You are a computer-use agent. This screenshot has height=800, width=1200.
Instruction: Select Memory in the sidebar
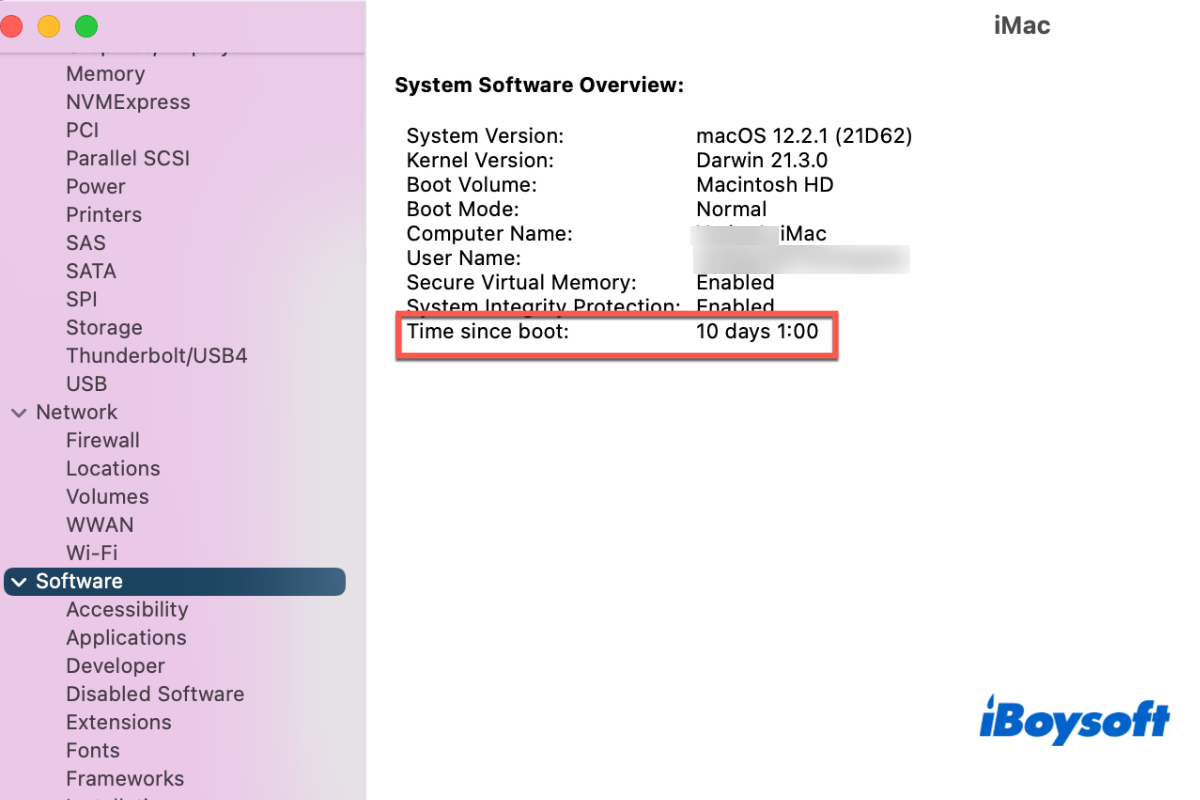point(105,74)
